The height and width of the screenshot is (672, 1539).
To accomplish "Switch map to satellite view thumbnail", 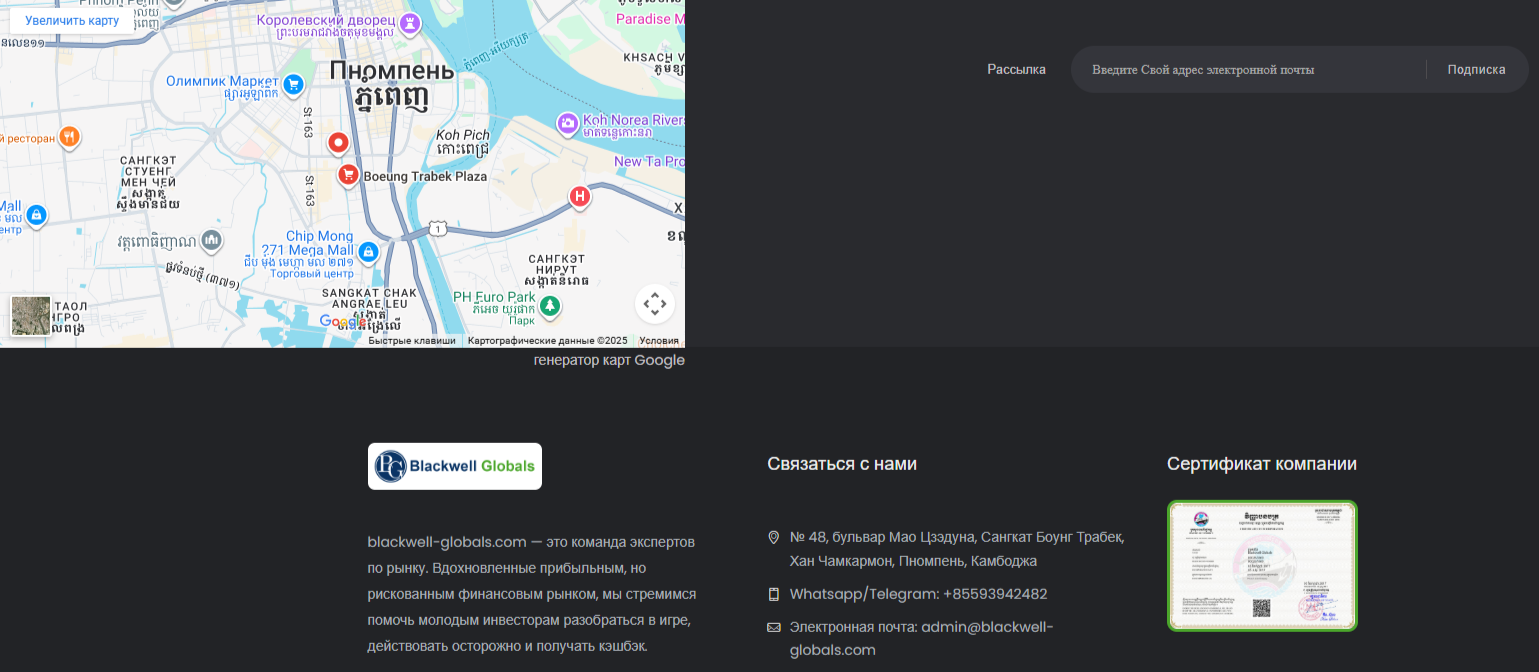I will pos(31,316).
